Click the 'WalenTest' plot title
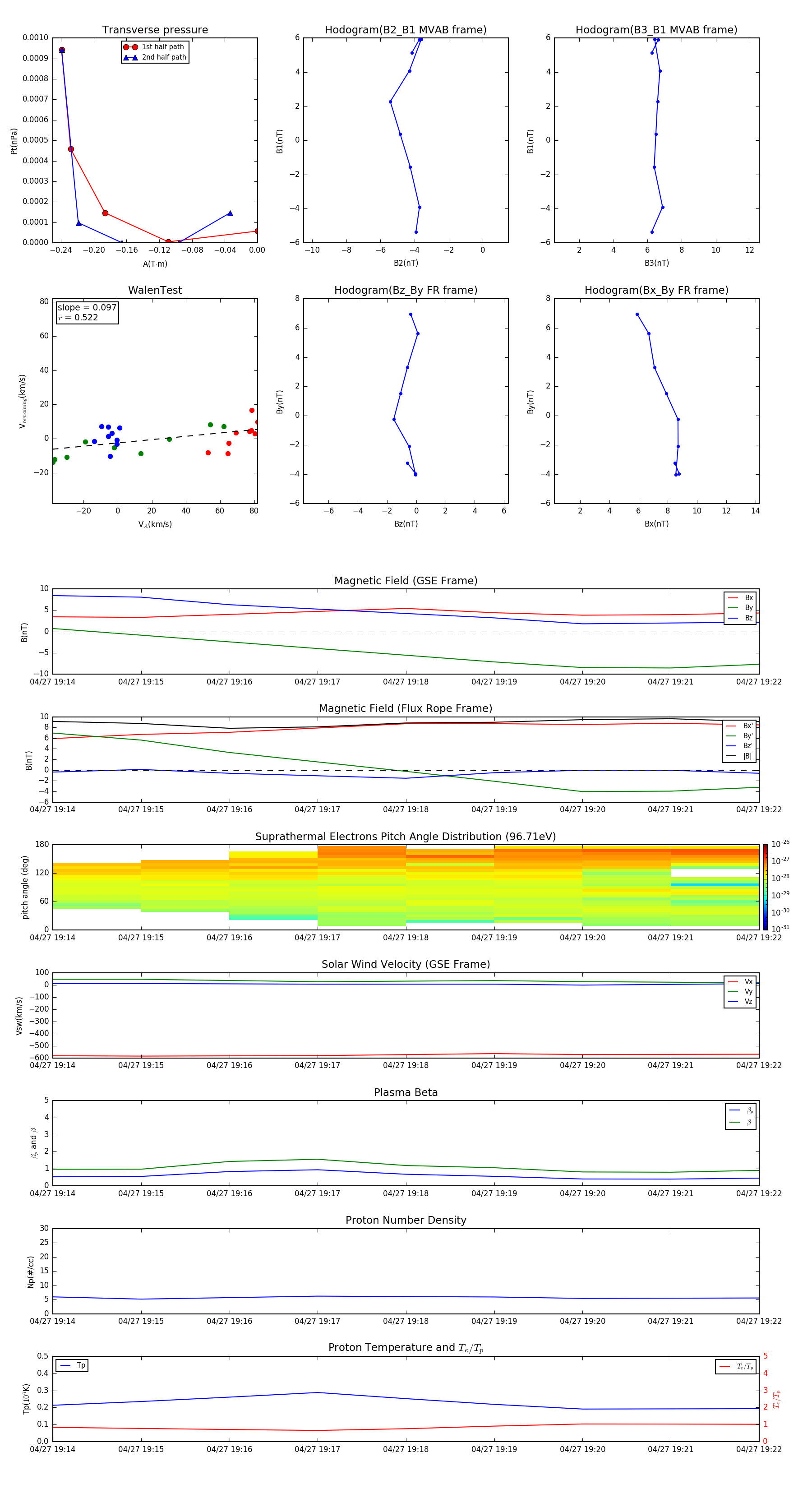This screenshot has height=1489, width=812. (155, 290)
